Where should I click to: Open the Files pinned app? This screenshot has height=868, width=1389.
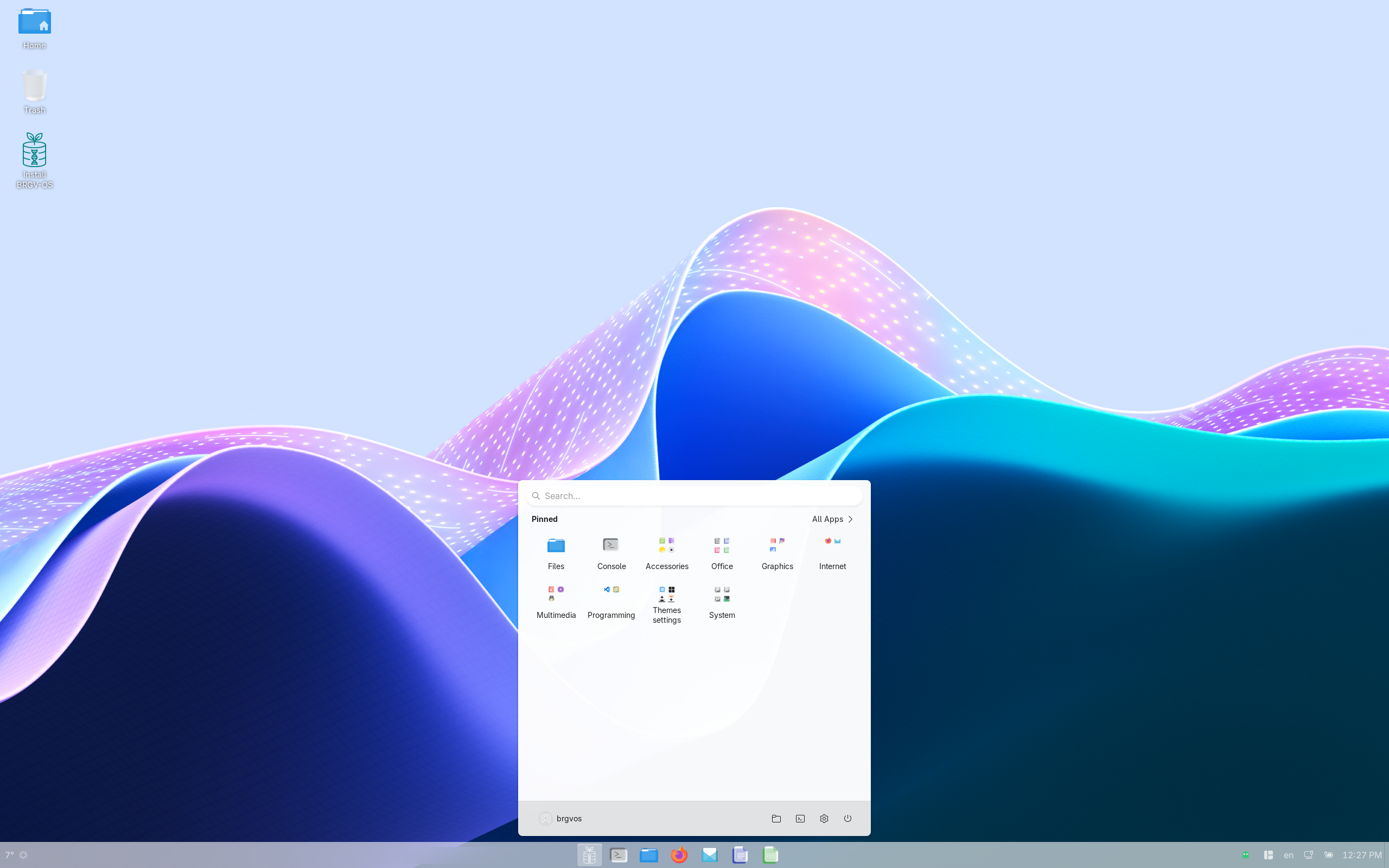pyautogui.click(x=556, y=552)
